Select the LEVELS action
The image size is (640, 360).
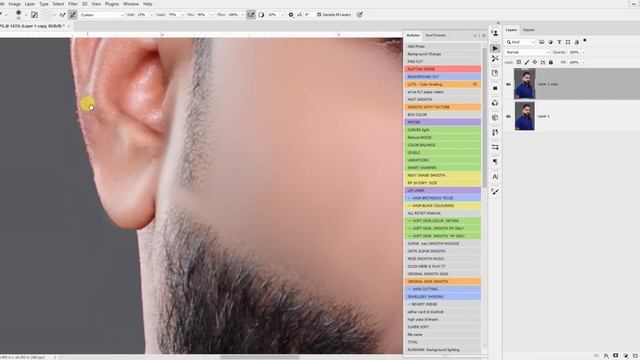tap(442, 153)
